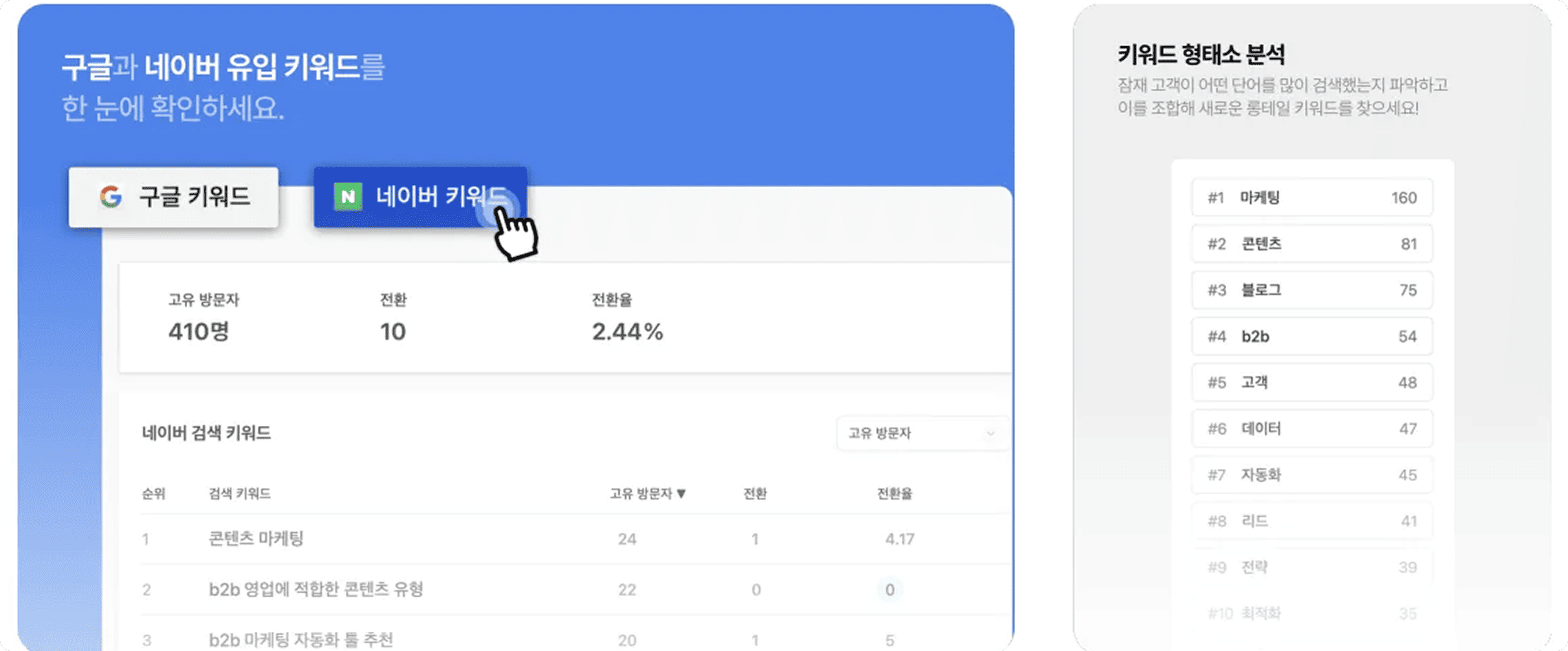Click the #1 마케팅 morpheme item

coord(1312,198)
